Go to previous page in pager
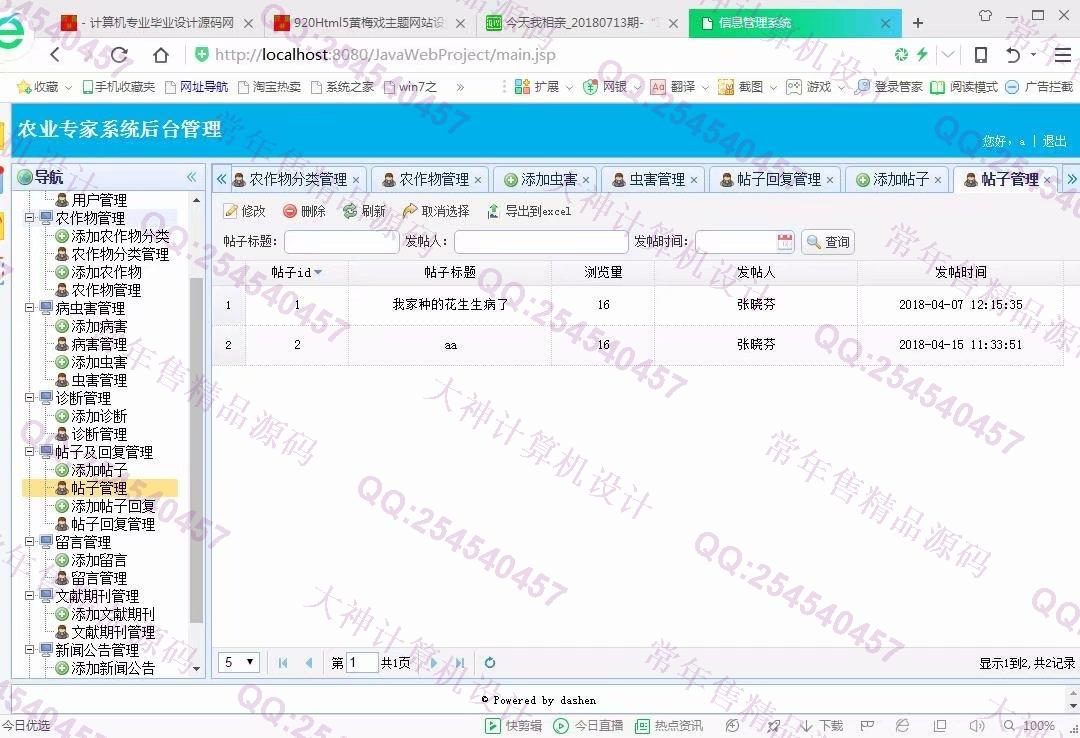The width and height of the screenshot is (1080, 738). pyautogui.click(x=309, y=663)
